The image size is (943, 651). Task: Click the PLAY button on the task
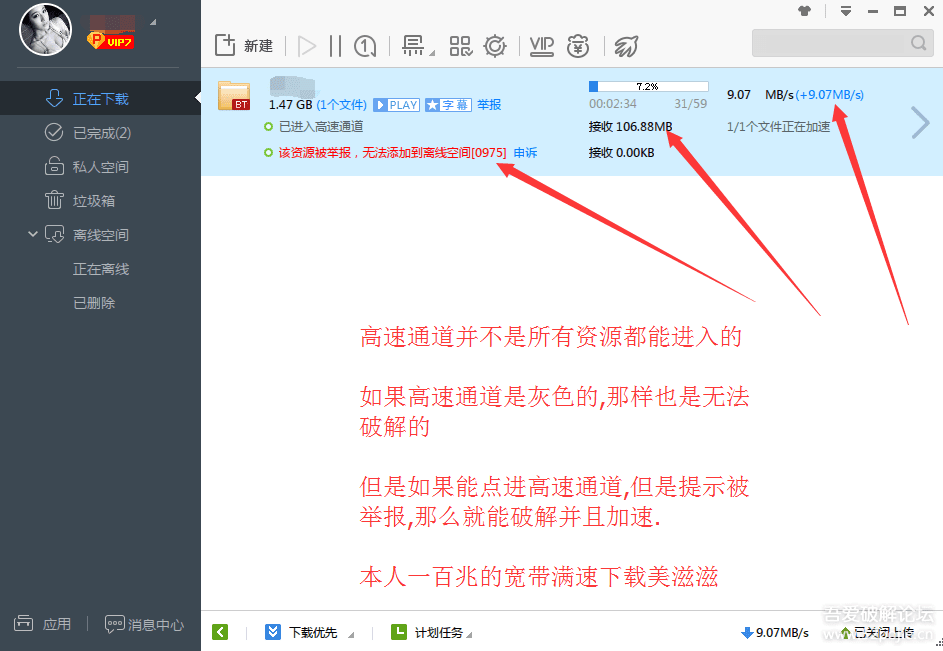396,104
